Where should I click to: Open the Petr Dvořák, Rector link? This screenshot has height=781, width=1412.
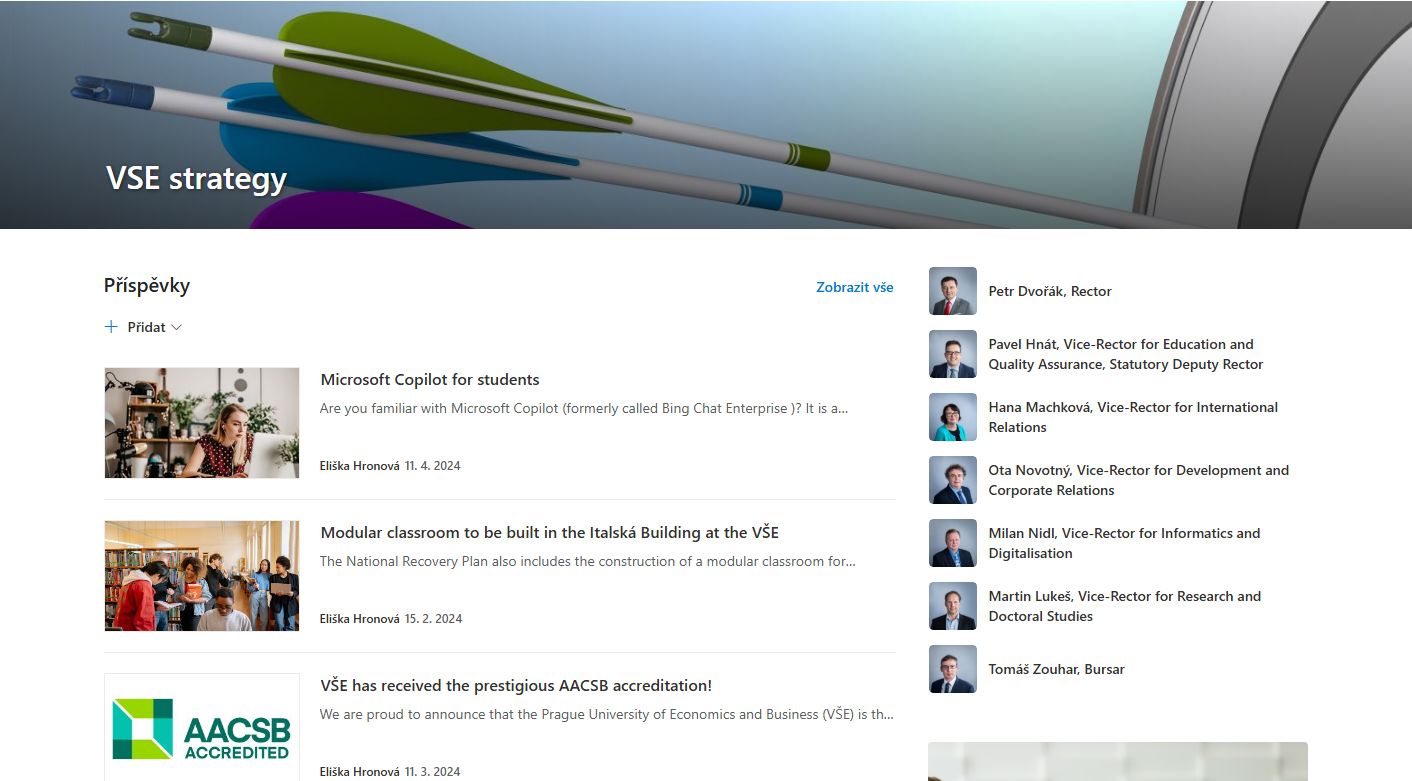click(1049, 291)
